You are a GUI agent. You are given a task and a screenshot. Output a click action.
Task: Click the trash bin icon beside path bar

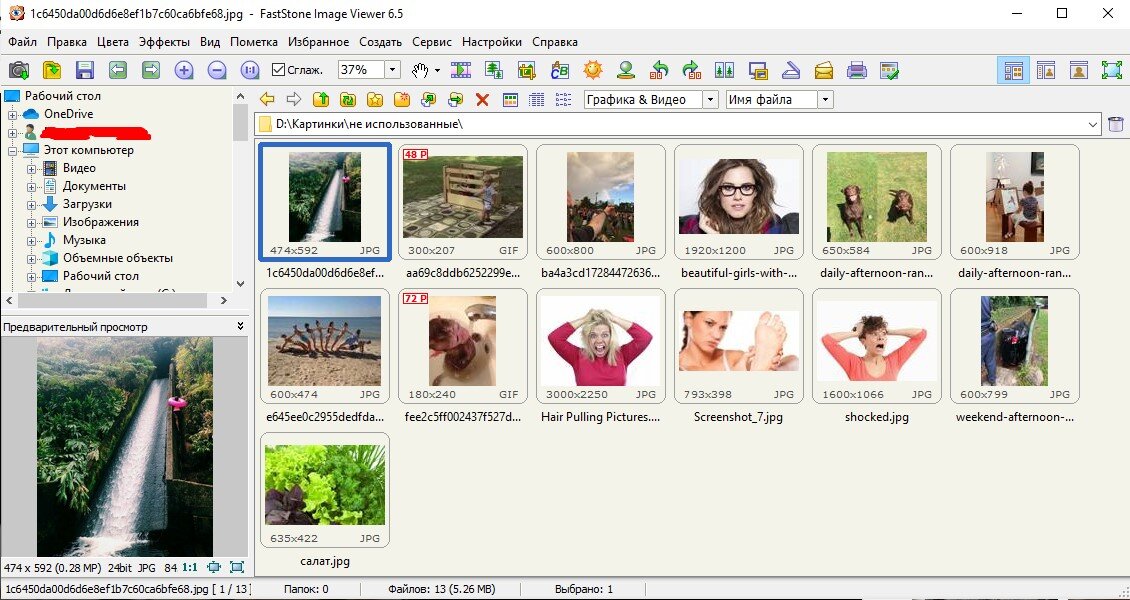(x=1116, y=124)
